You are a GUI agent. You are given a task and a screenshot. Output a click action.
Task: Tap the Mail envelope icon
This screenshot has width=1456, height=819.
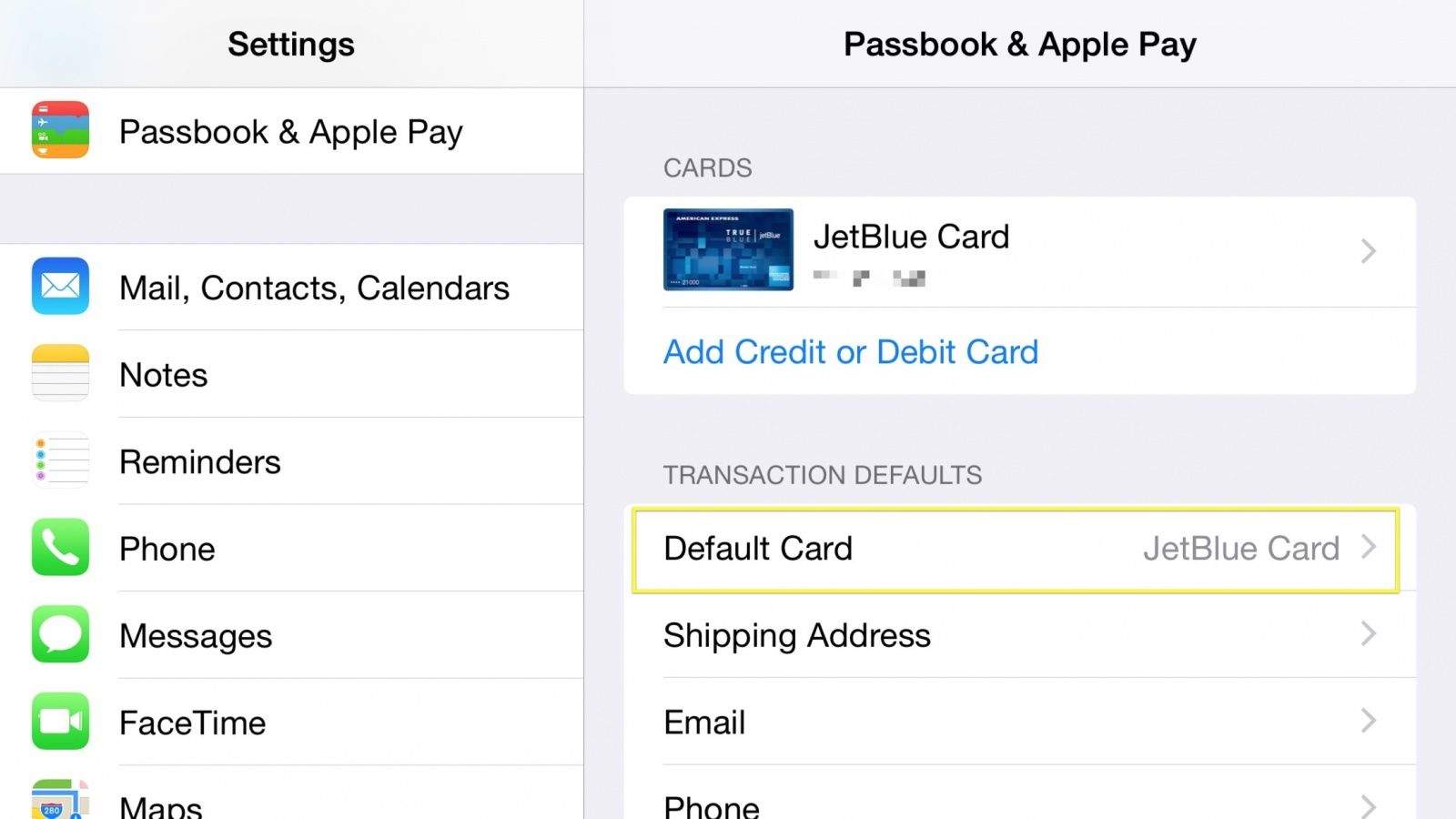coord(60,287)
